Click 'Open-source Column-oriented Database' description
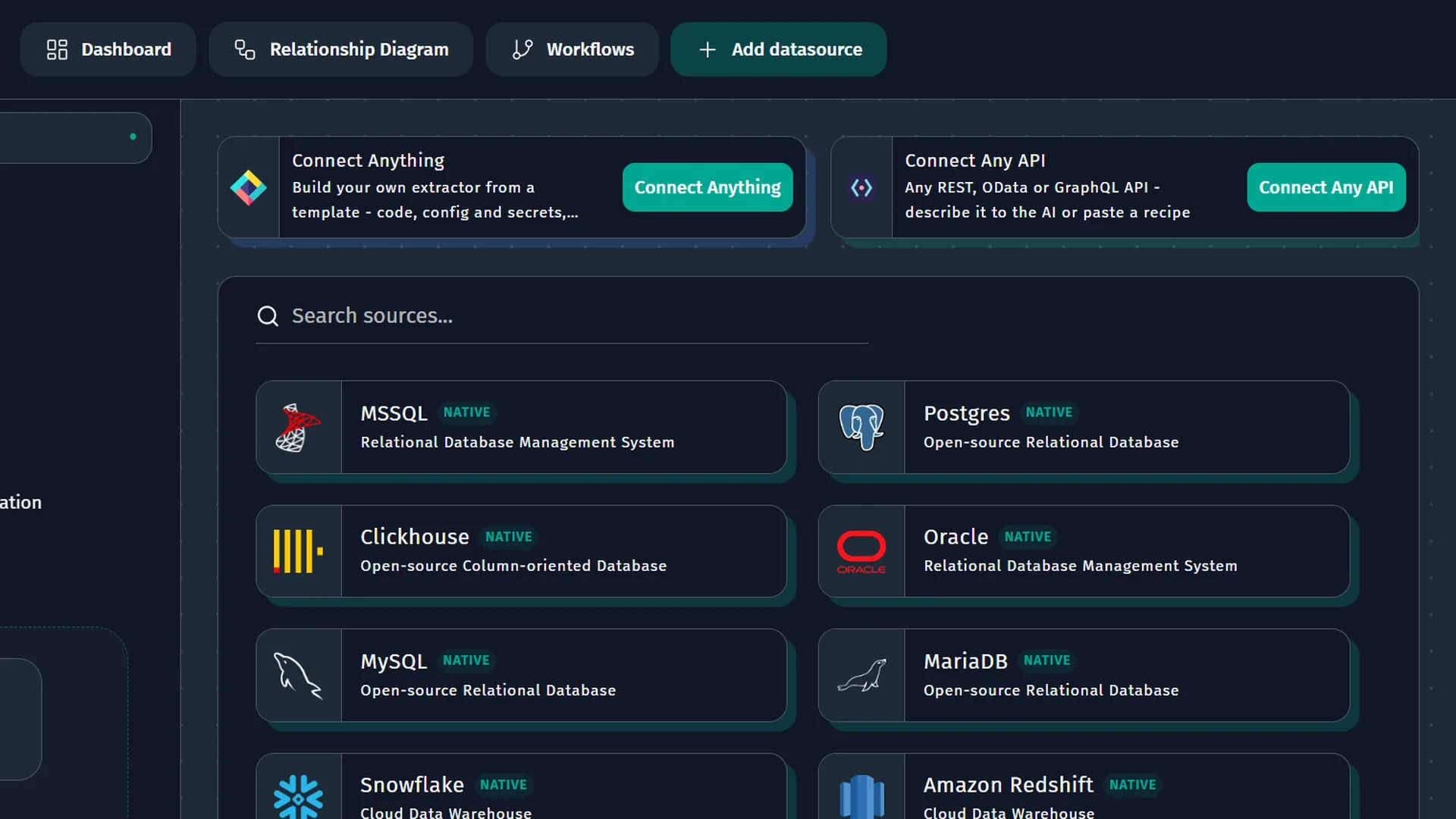 [513, 566]
